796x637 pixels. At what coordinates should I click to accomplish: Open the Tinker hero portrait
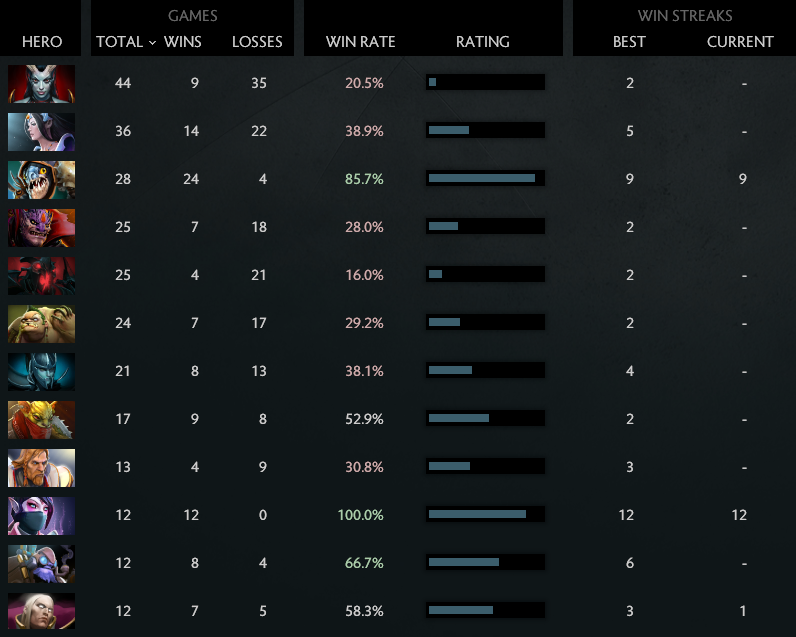click(41, 563)
